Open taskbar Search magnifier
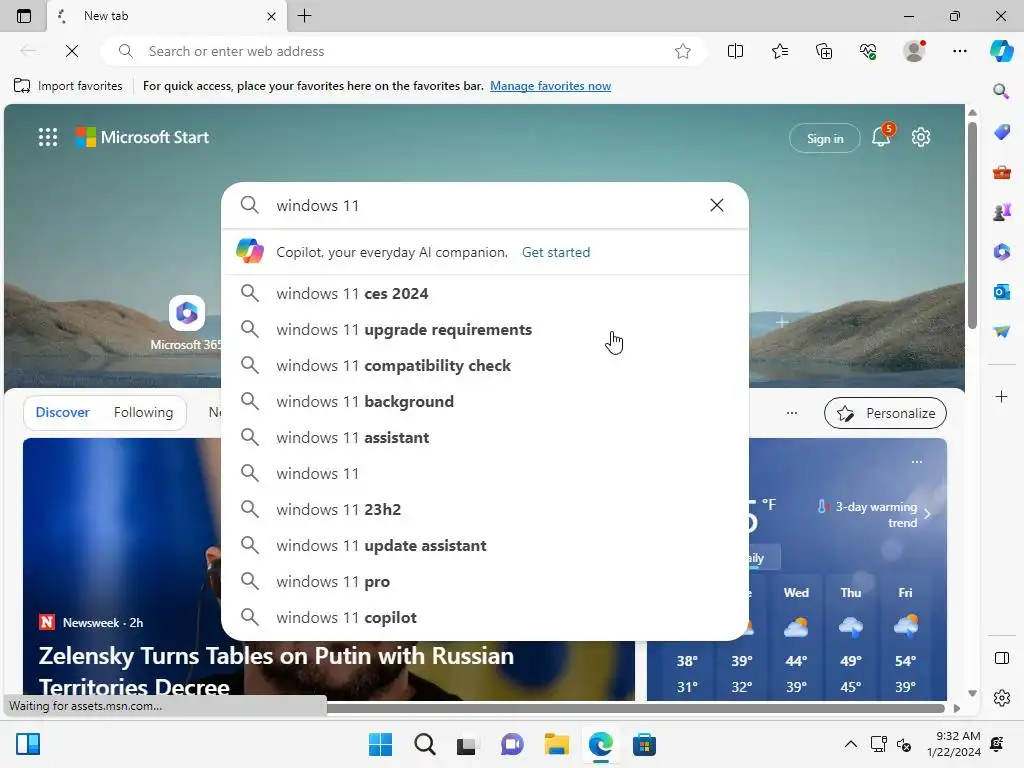This screenshot has height=768, width=1024. click(424, 744)
